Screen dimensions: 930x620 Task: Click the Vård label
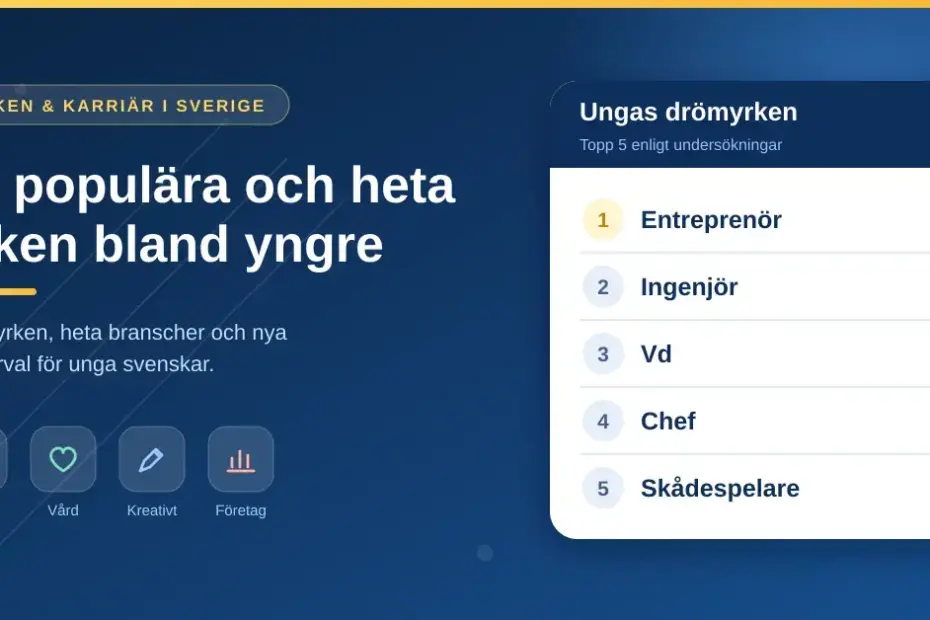point(63,510)
